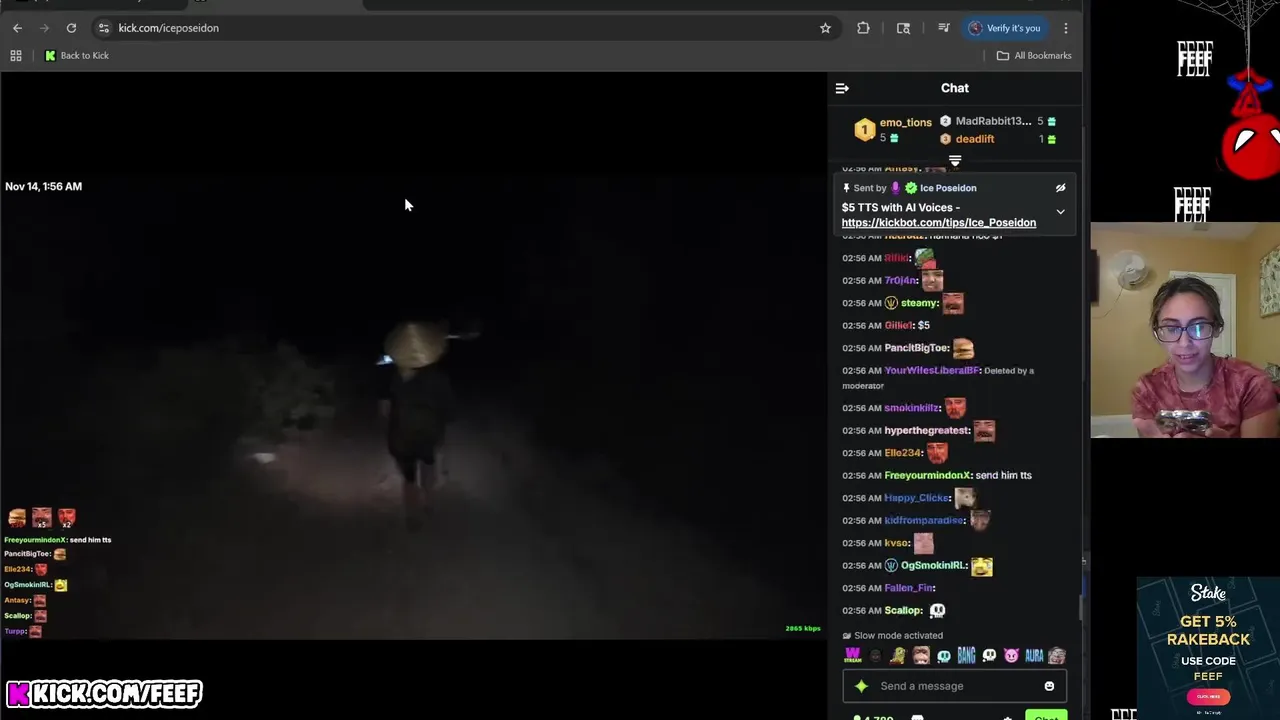Click the Slow mode activated notice
Image resolution: width=1280 pixels, height=720 pixels.
pos(892,635)
